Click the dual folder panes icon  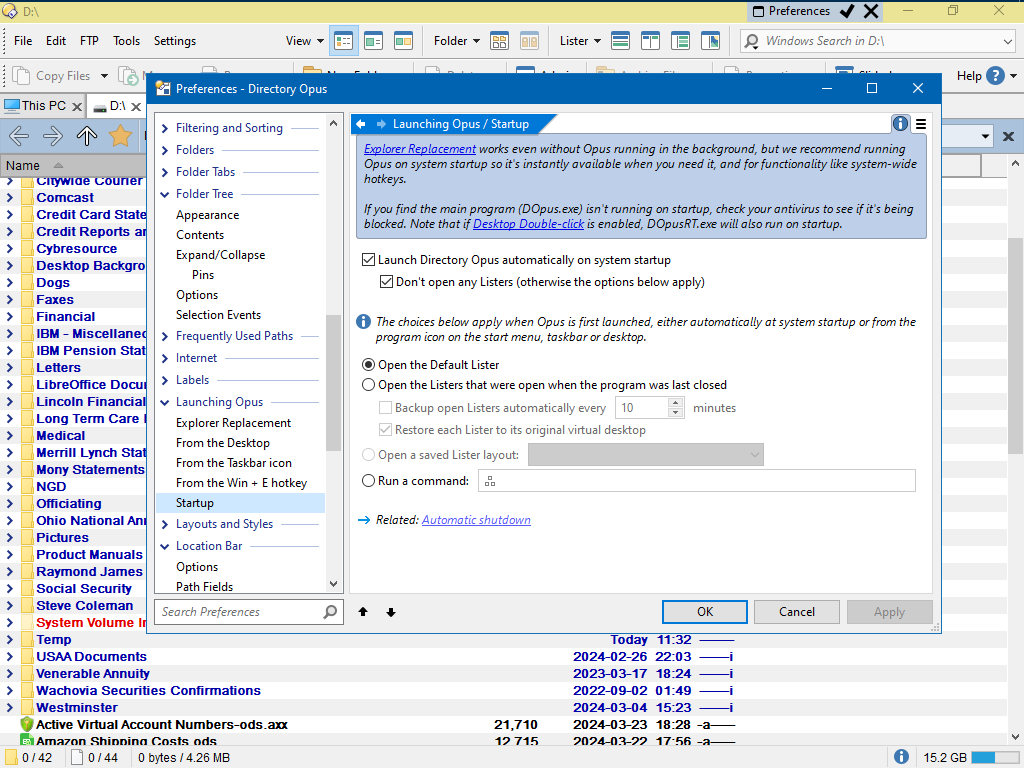530,41
